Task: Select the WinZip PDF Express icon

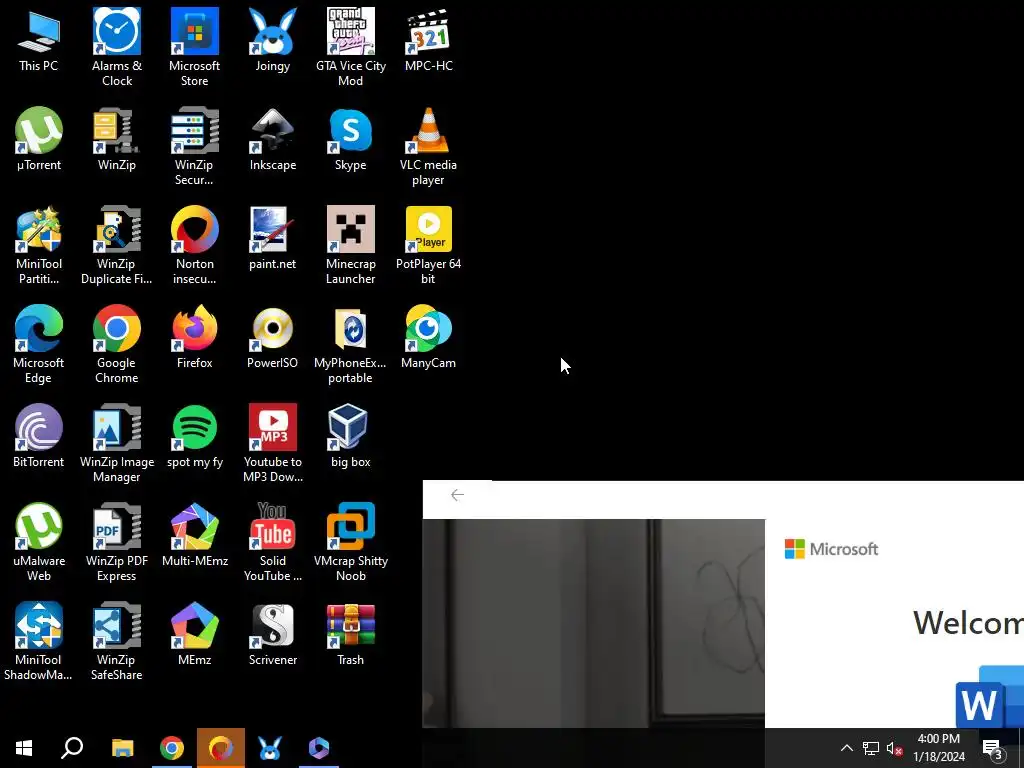Action: 116,542
